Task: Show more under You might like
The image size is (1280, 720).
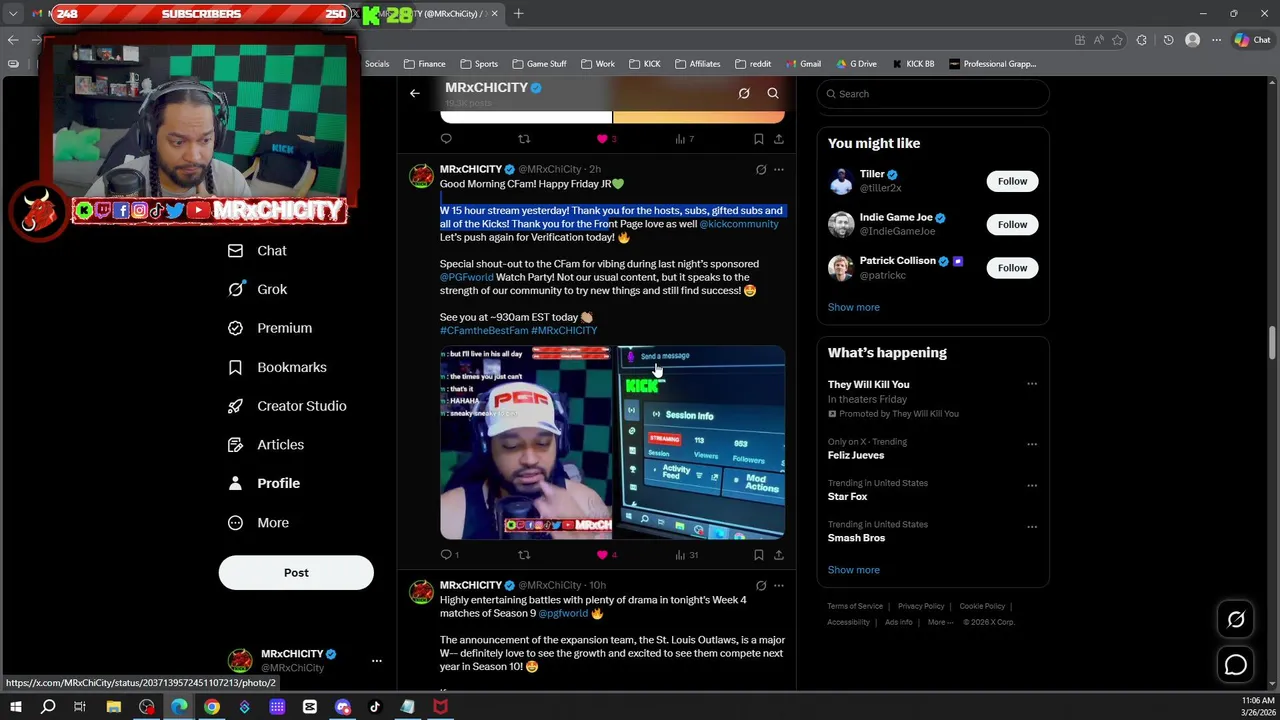Action: [x=853, y=307]
